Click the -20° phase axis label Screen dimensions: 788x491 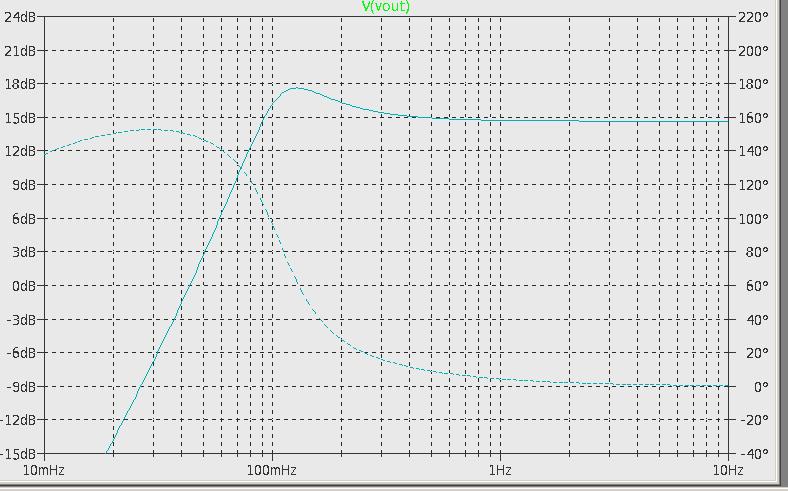coord(754,420)
